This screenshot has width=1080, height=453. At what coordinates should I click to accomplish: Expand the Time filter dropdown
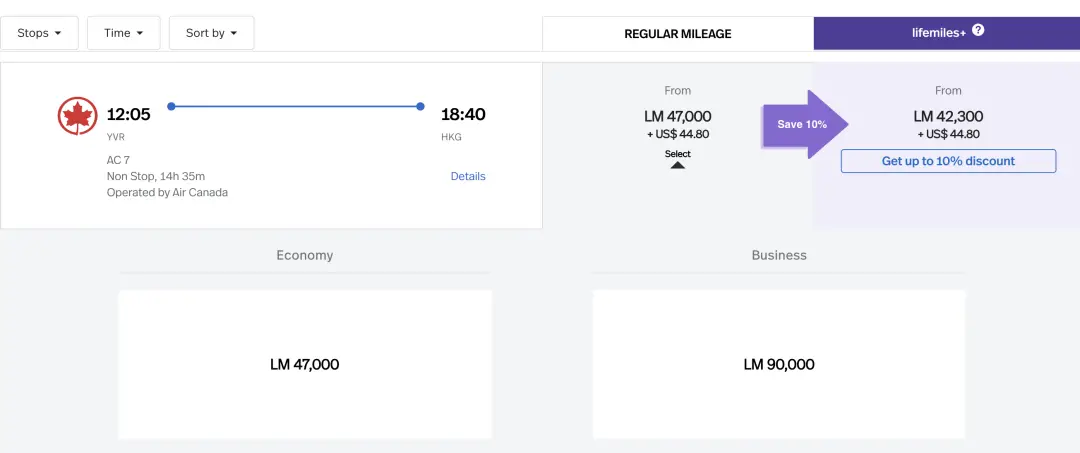click(124, 33)
